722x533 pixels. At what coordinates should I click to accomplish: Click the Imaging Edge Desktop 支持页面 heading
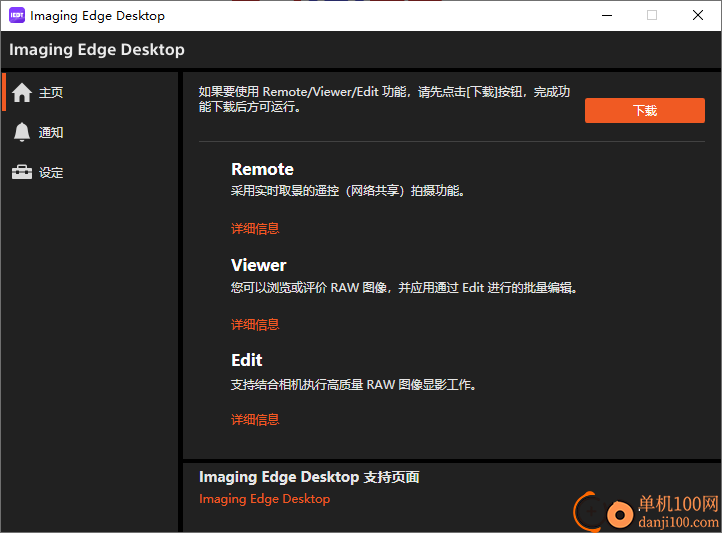pos(309,477)
